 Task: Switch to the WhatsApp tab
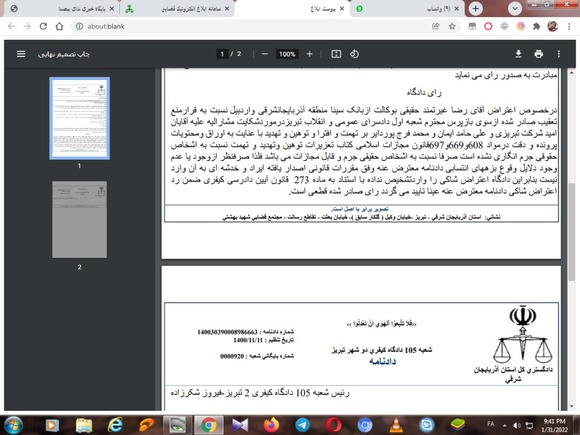(x=407, y=9)
